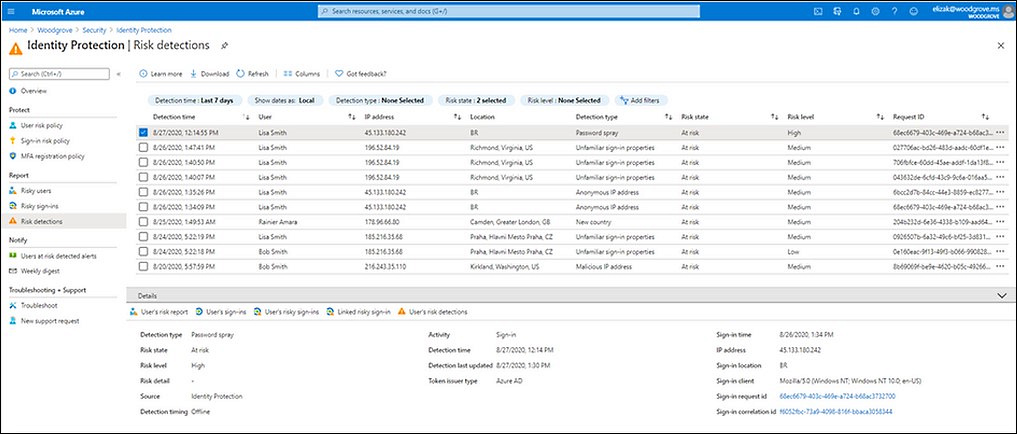Open the Risky sign-ins report
The width and height of the screenshot is (1017, 434).
38,206
